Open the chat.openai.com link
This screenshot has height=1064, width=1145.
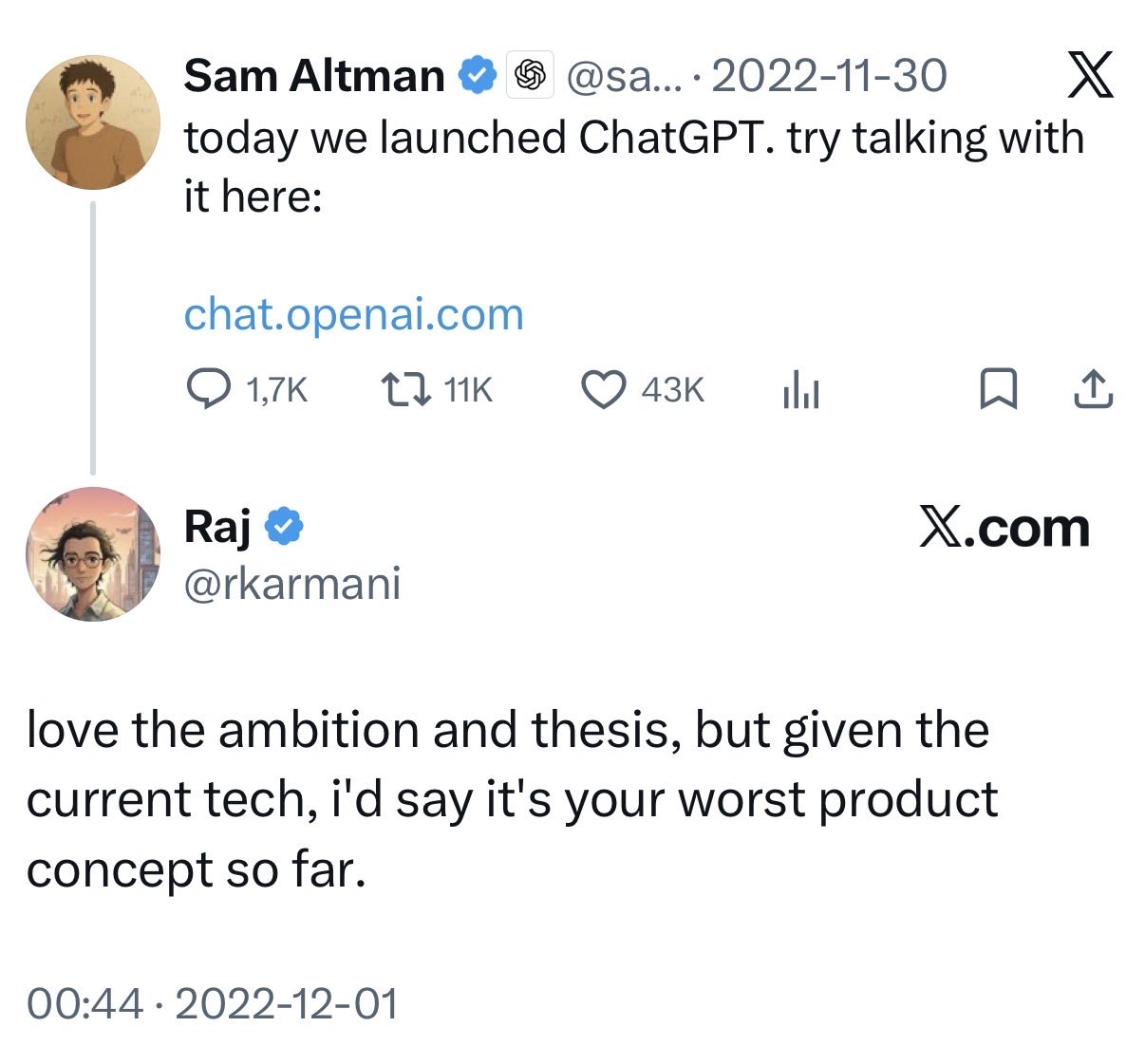coord(353,314)
